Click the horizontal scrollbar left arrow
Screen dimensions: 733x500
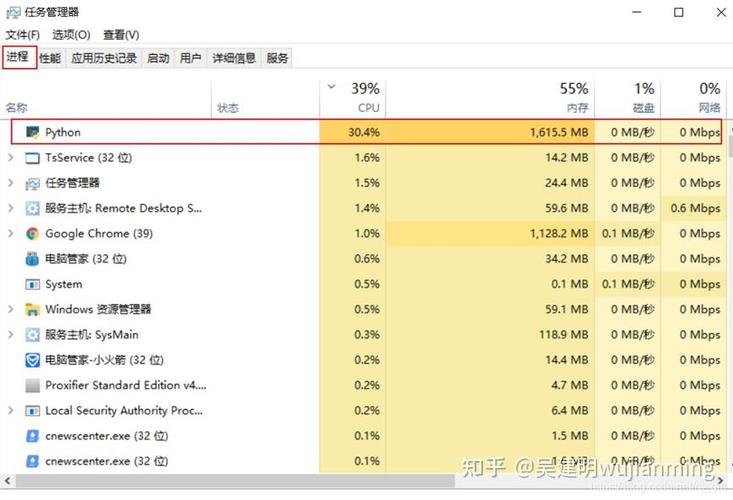pos(7,480)
